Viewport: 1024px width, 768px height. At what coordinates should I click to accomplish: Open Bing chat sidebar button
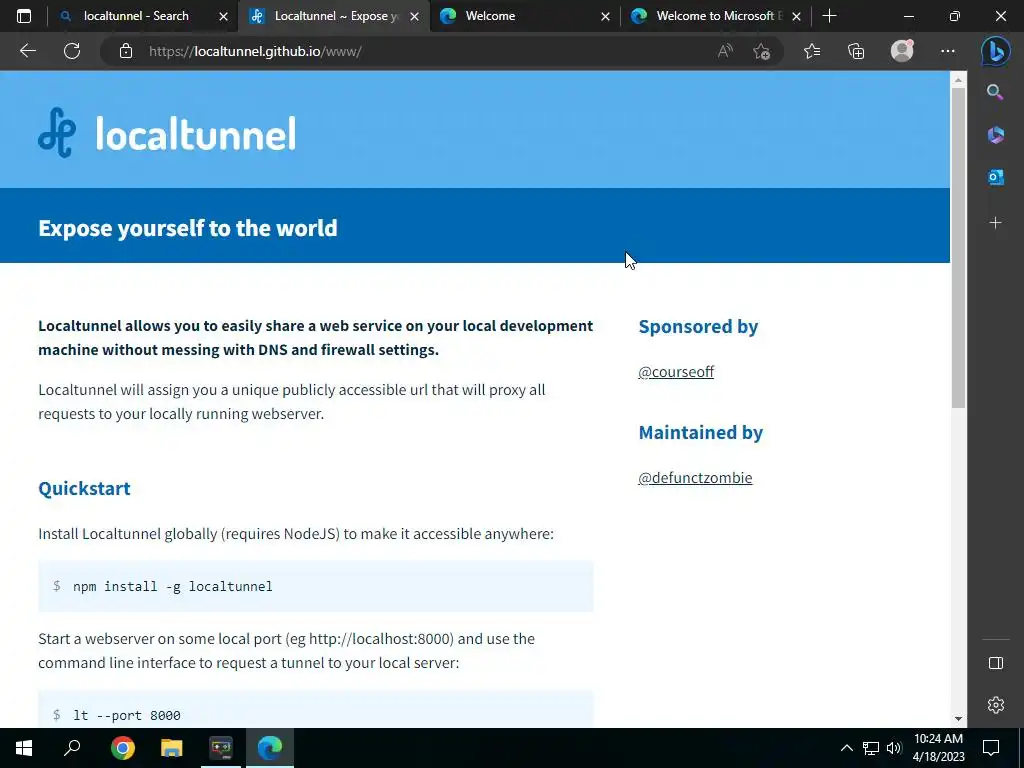point(996,51)
